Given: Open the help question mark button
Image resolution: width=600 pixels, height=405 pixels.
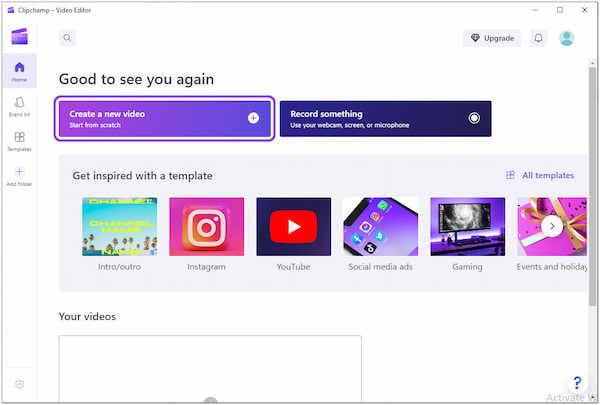Looking at the screenshot, I should 577,382.
